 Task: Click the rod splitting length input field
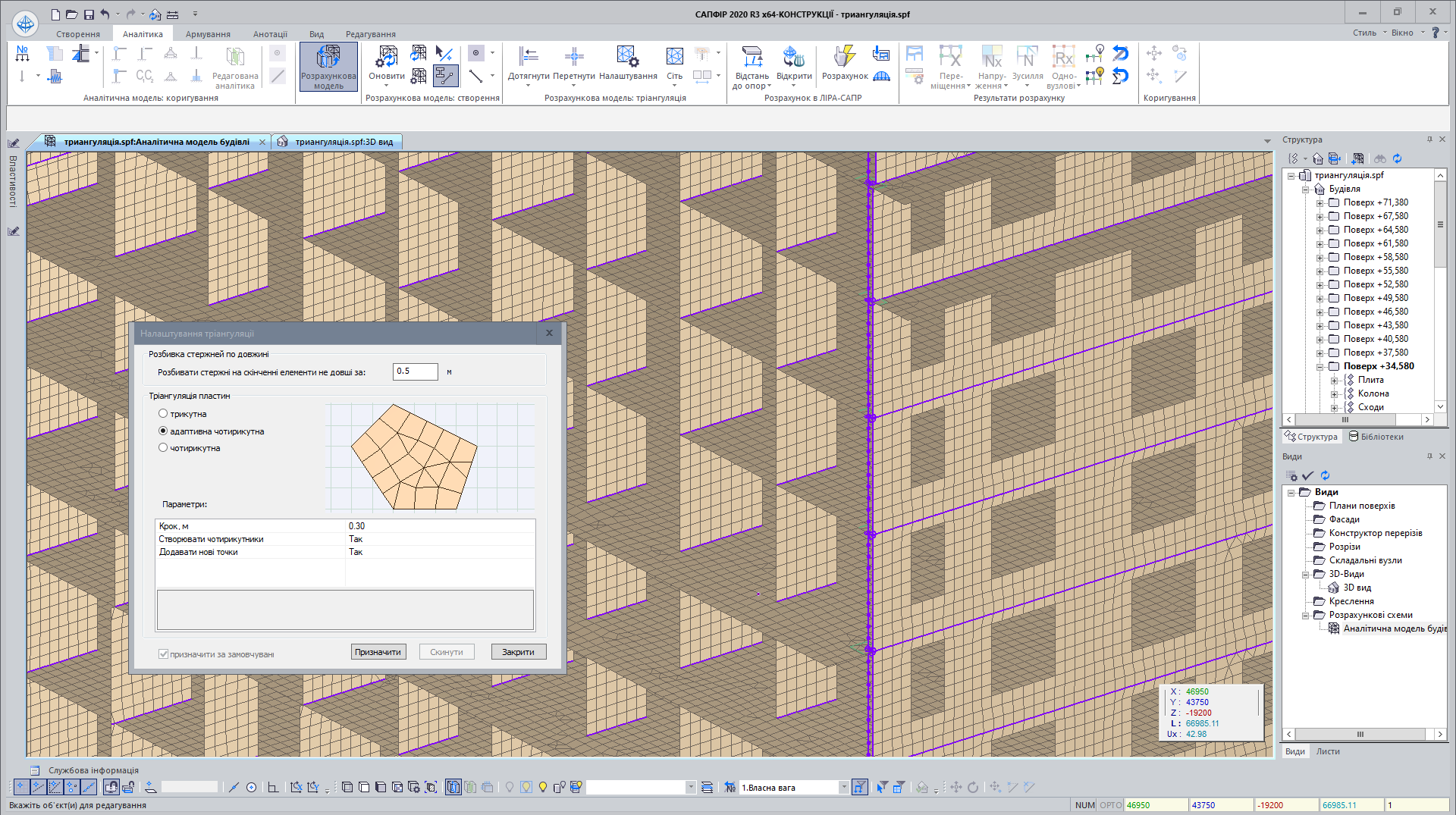[415, 371]
